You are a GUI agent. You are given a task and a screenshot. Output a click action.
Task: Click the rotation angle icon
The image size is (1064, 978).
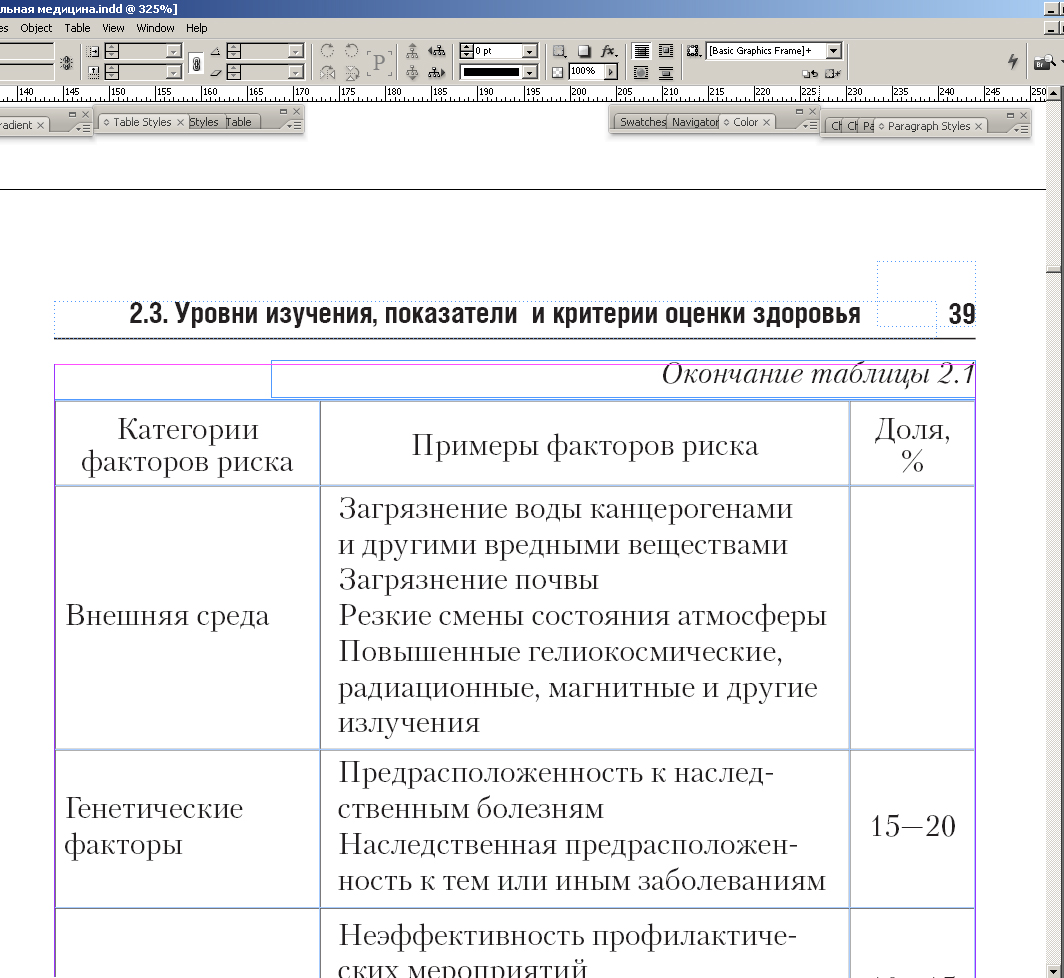(x=216, y=51)
